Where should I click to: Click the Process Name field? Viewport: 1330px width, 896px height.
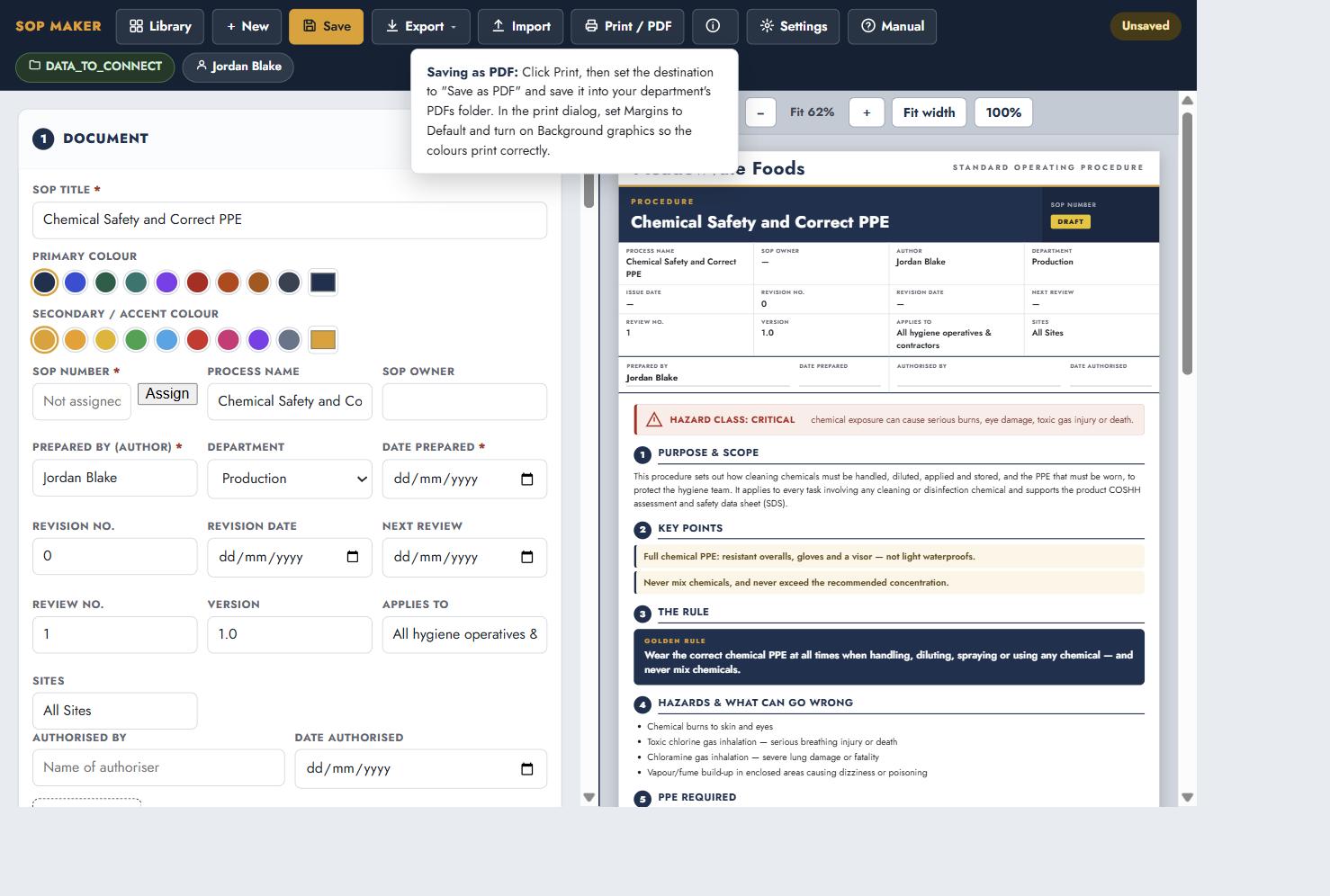[290, 401]
